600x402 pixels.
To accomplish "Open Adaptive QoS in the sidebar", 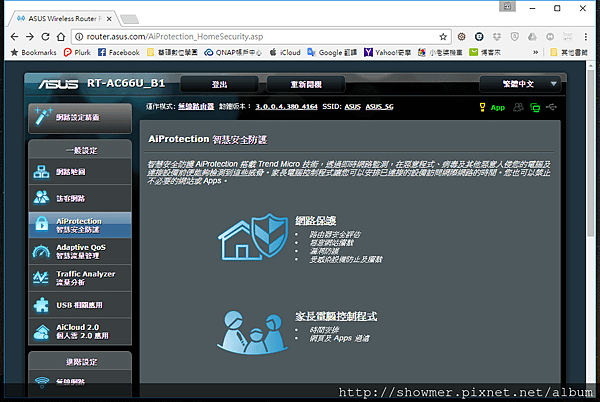I will (x=80, y=251).
